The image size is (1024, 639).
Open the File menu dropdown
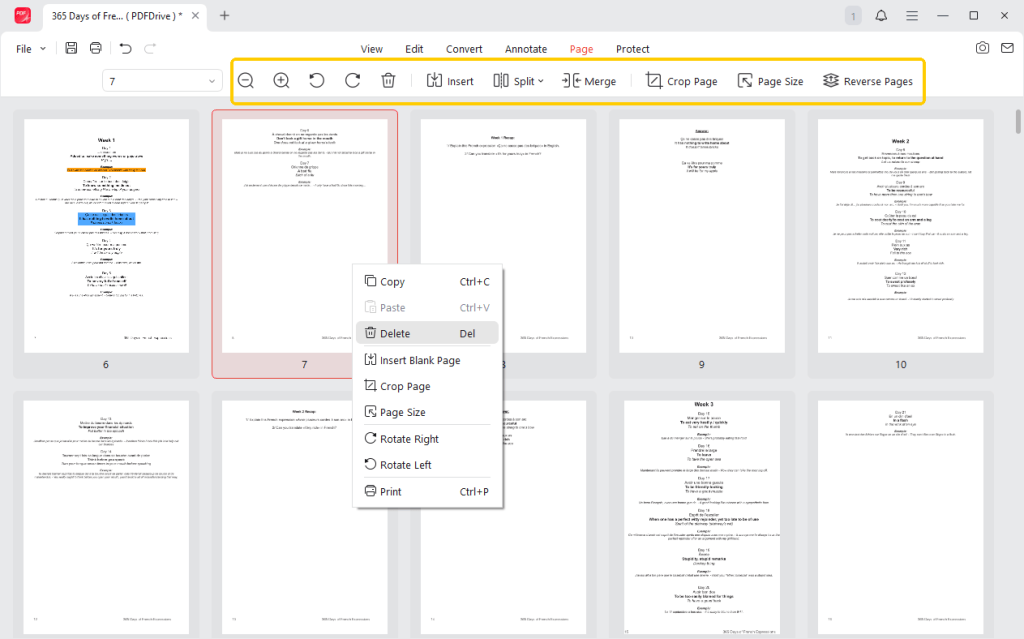click(29, 48)
